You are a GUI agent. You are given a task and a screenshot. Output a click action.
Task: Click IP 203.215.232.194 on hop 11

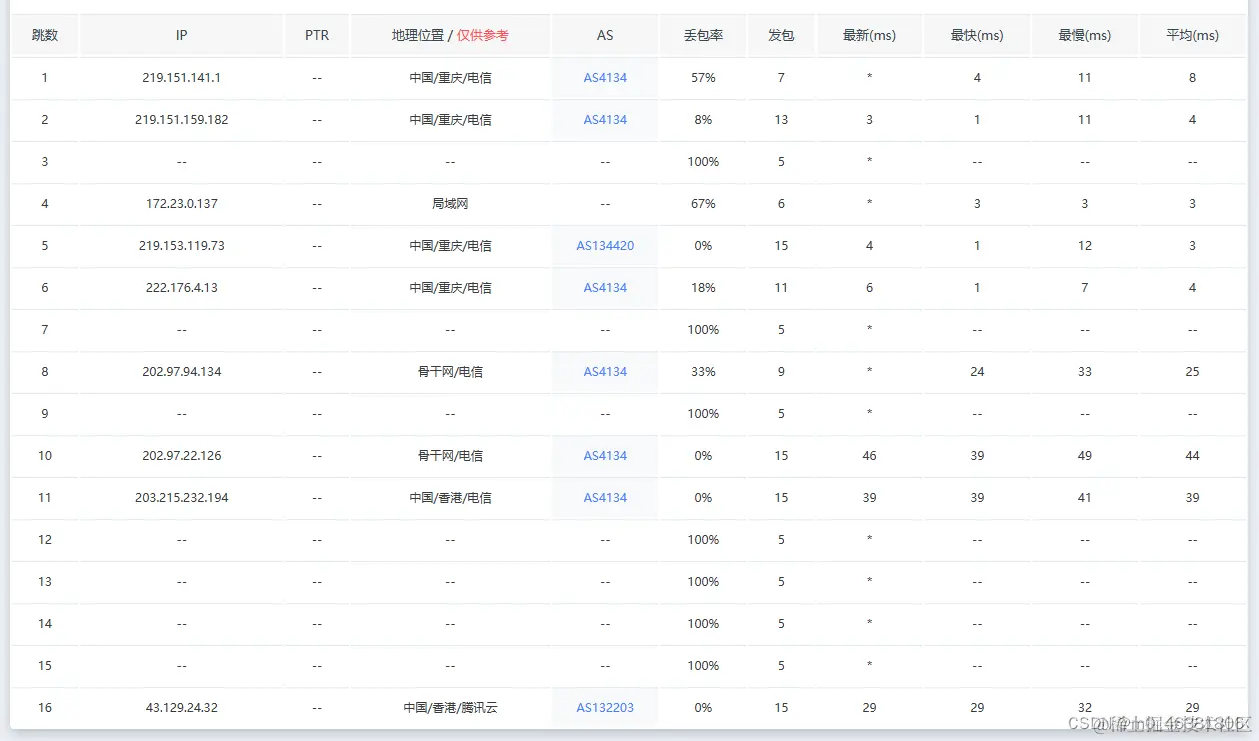(x=181, y=497)
